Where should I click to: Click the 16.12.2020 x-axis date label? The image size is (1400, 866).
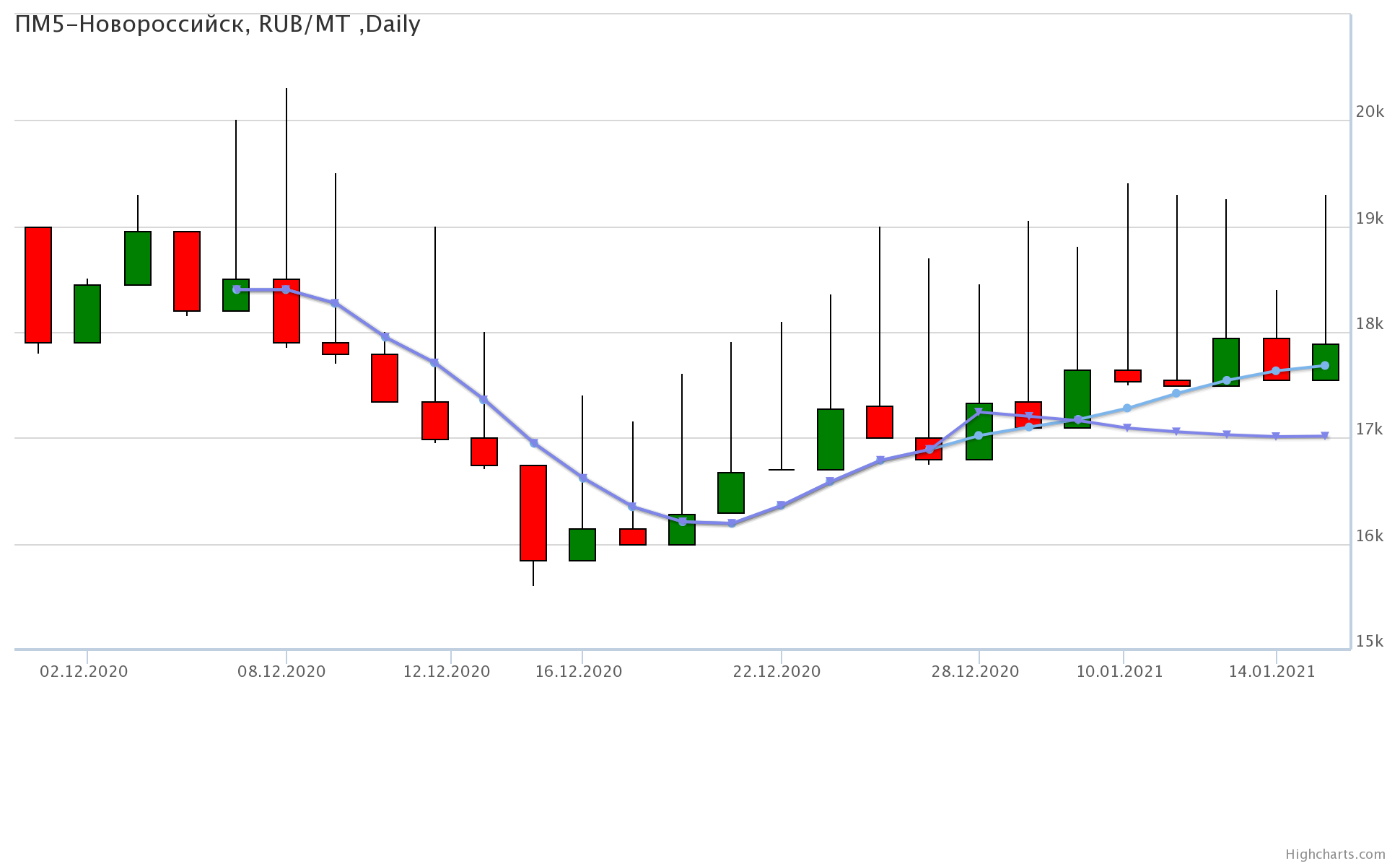pyautogui.click(x=578, y=672)
